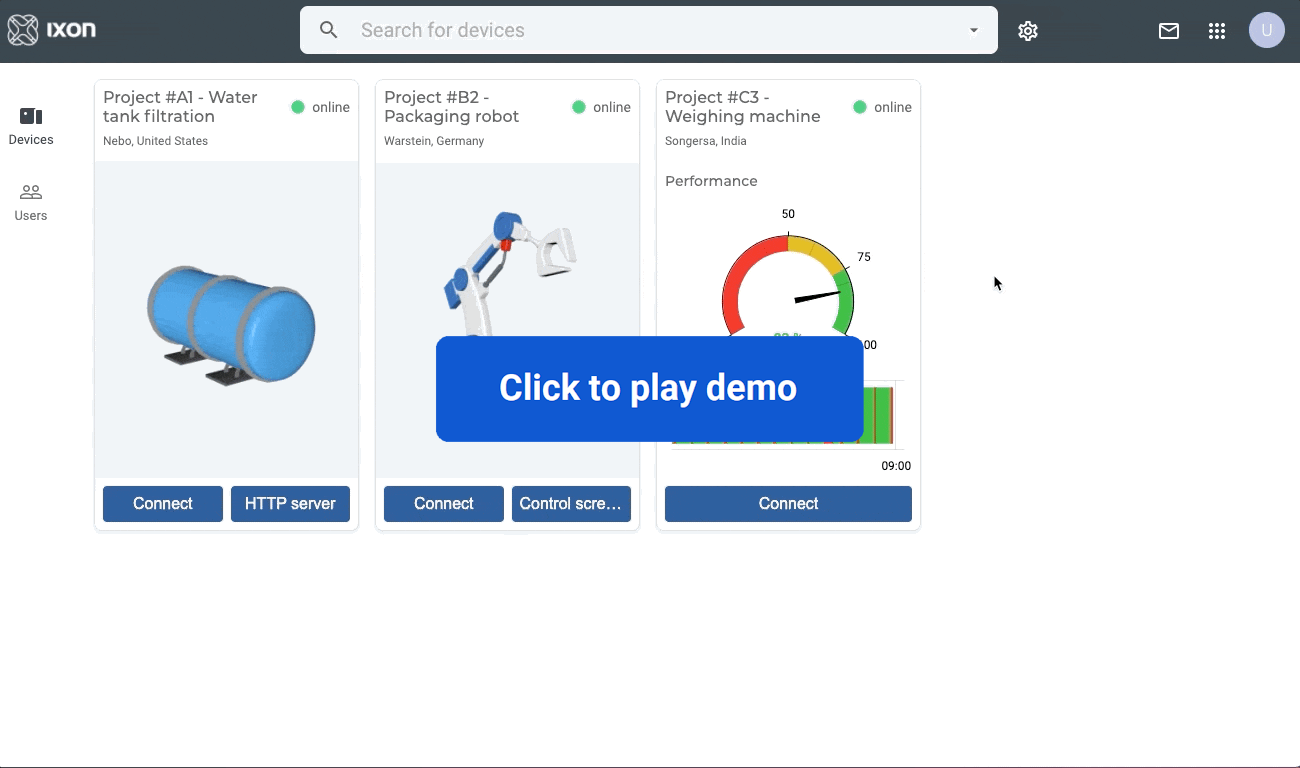Open Control screen for Packaging robot
The image size is (1300, 768).
[571, 503]
